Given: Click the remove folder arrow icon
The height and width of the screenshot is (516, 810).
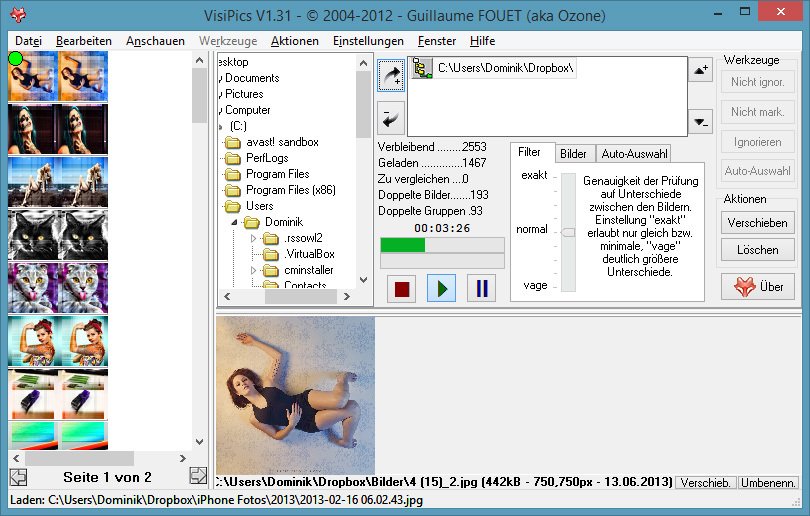Looking at the screenshot, I should pos(391,117).
